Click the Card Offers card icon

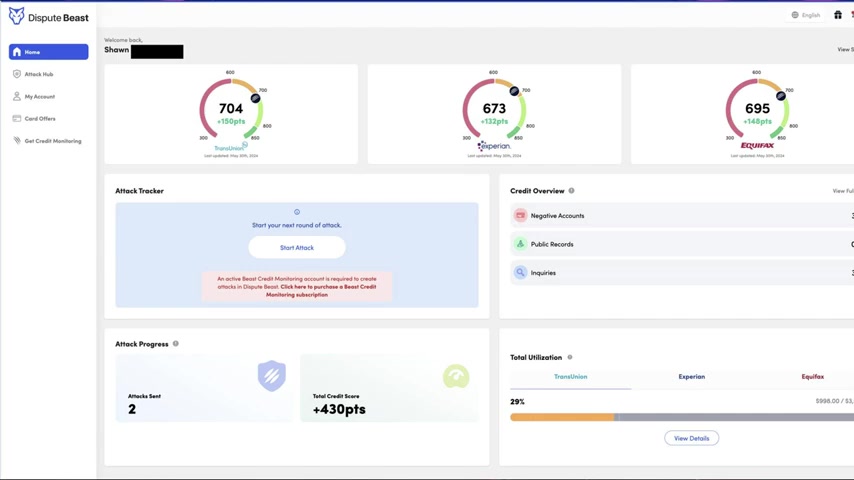click(x=17, y=118)
